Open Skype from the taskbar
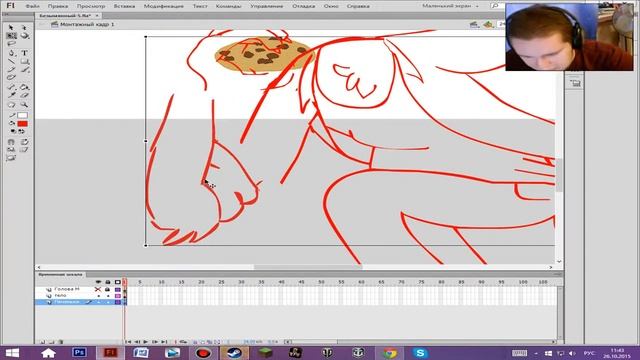 tap(420, 352)
